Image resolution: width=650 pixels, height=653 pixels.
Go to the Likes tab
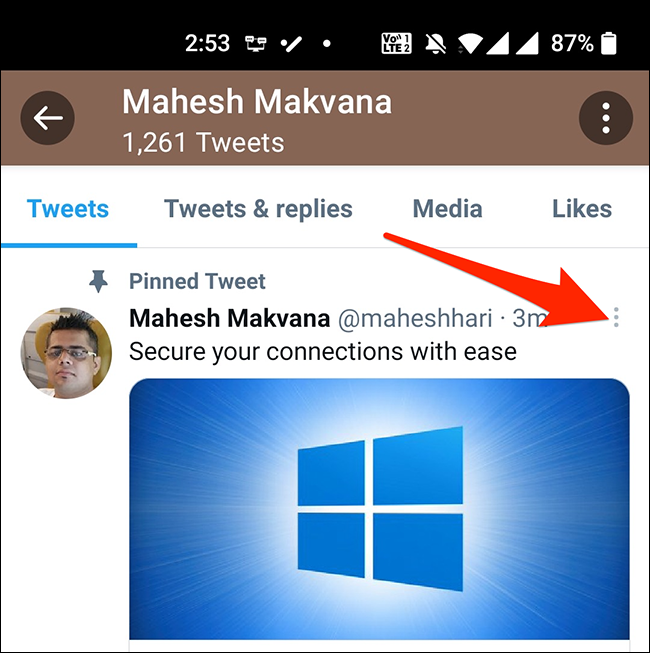pos(581,209)
